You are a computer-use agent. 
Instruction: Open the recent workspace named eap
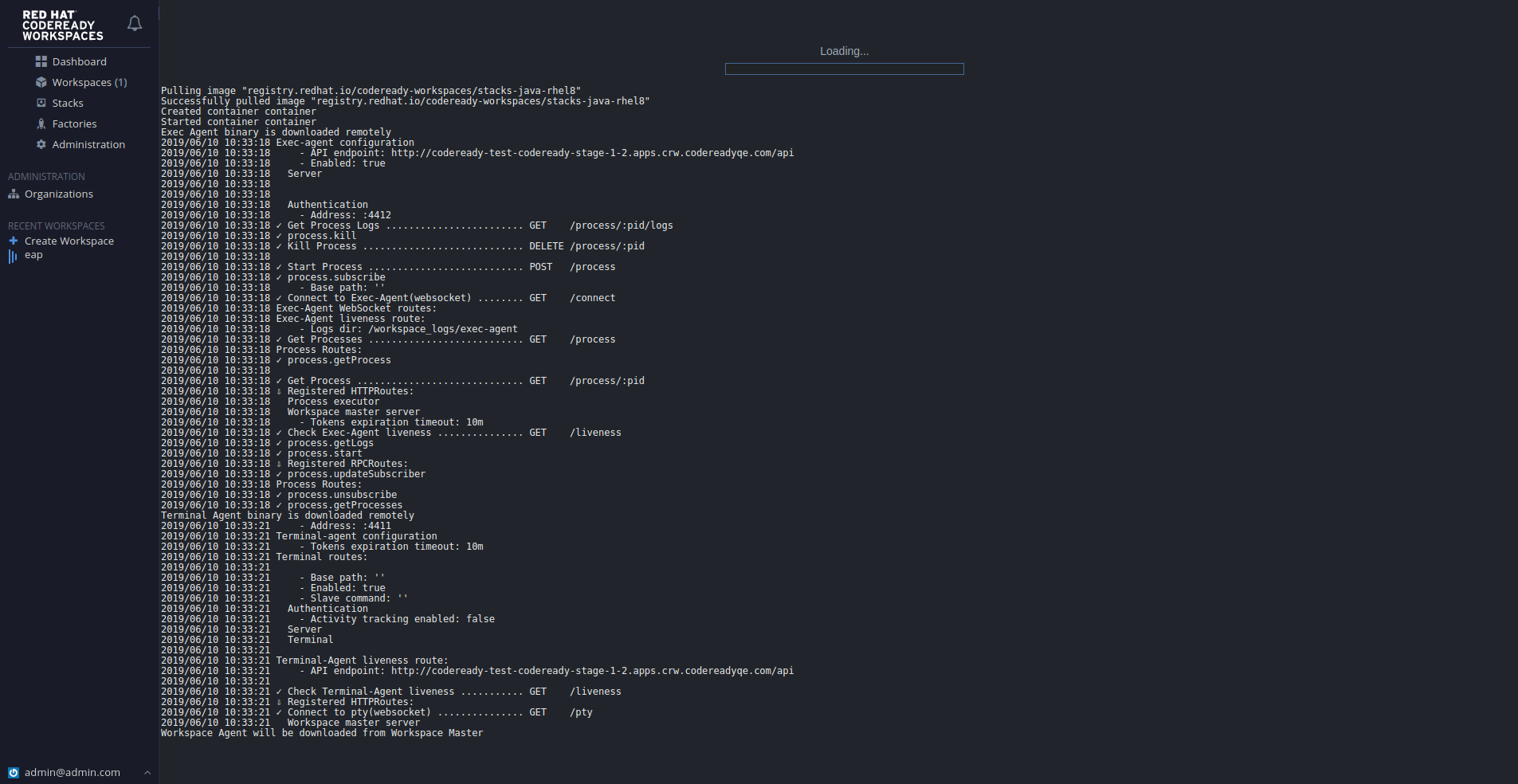pos(33,255)
